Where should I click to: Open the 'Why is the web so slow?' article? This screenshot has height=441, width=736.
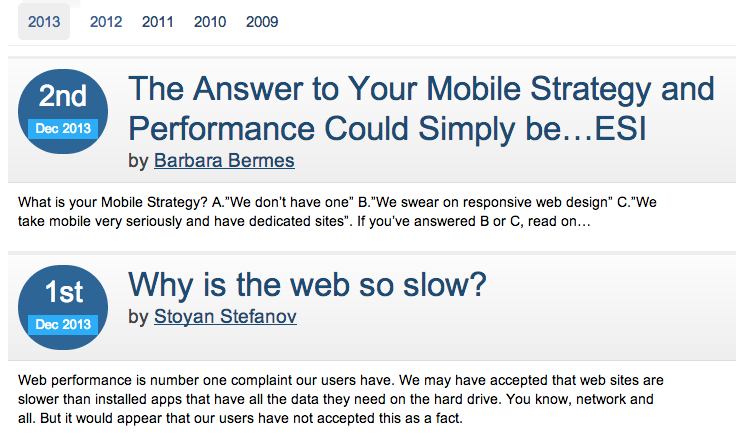point(307,285)
